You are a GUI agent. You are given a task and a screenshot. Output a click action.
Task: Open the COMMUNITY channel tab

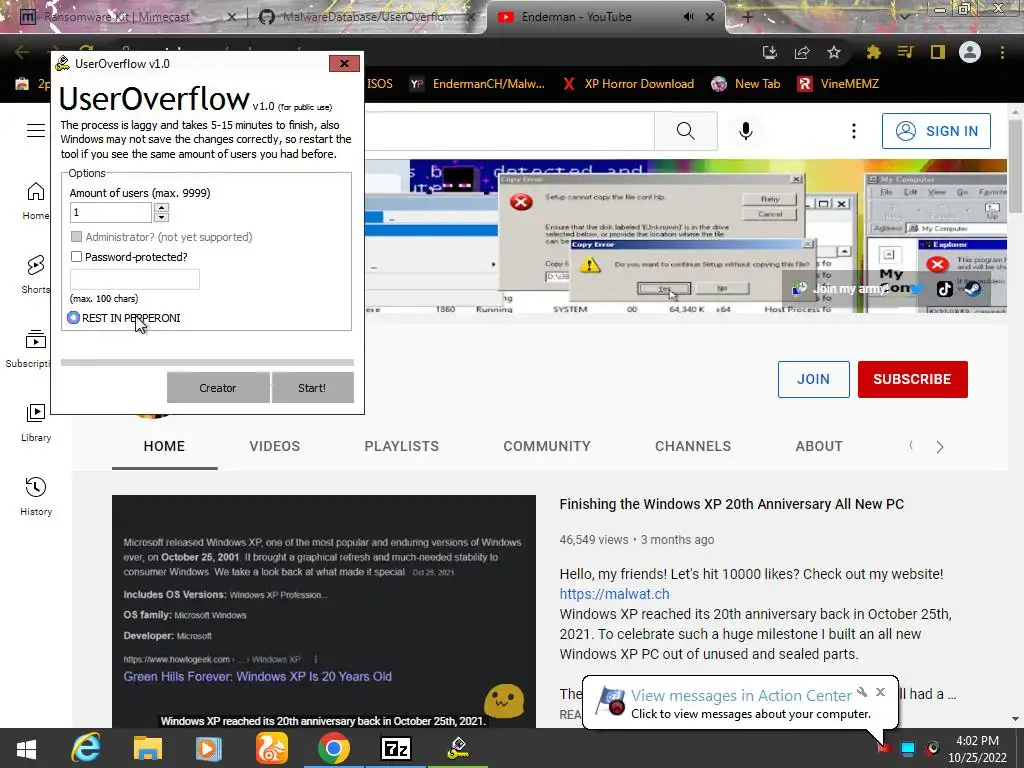(547, 446)
